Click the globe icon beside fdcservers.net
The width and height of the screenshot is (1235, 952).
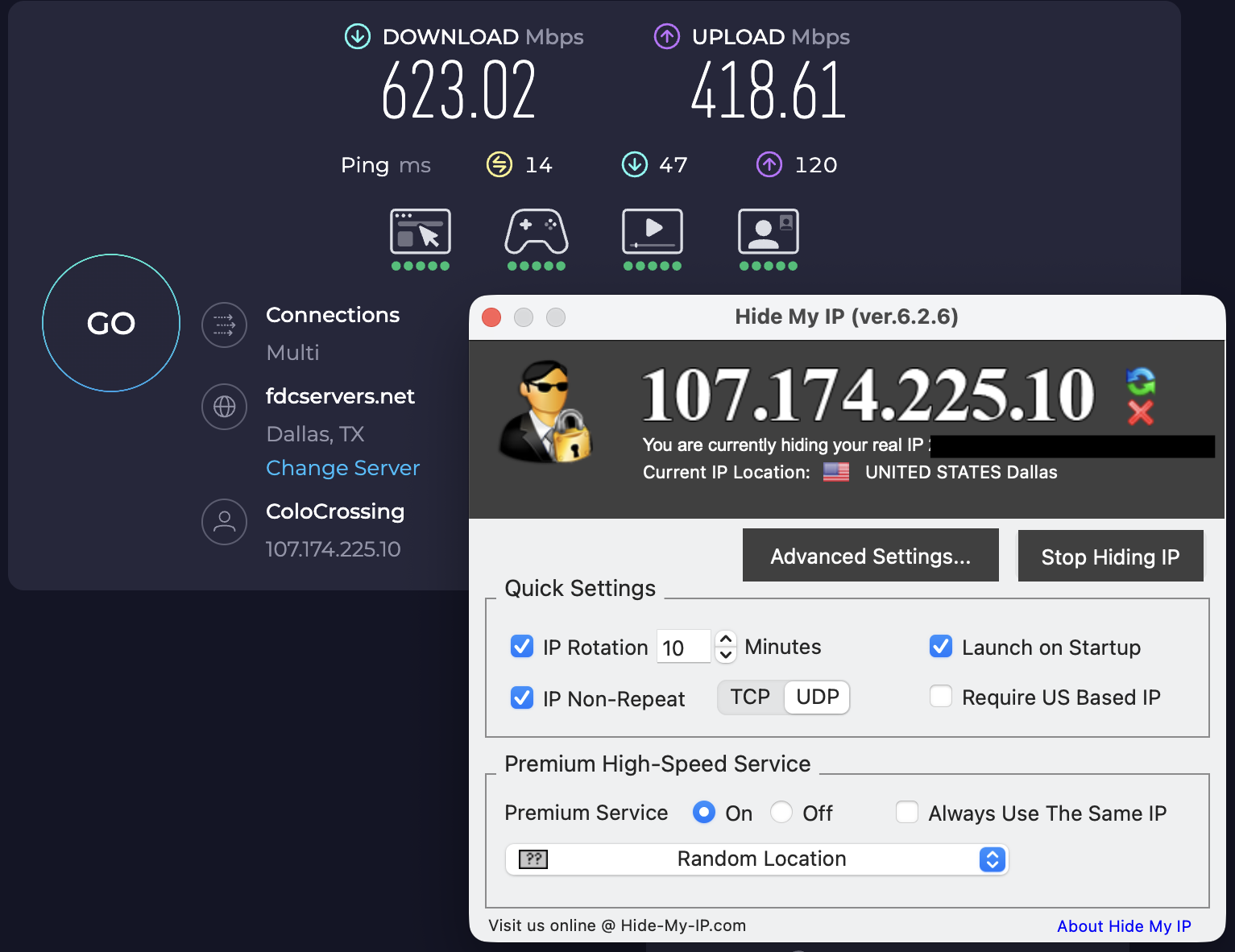point(223,407)
